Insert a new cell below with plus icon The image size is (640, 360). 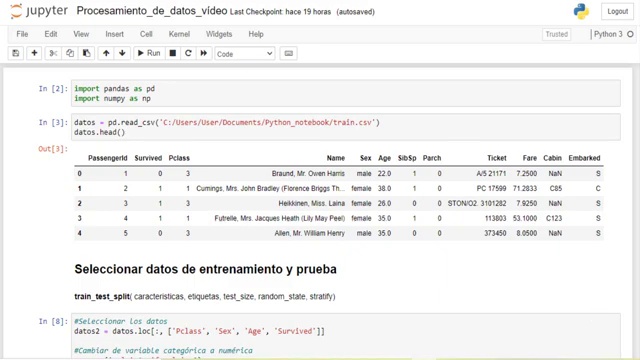coord(34,53)
